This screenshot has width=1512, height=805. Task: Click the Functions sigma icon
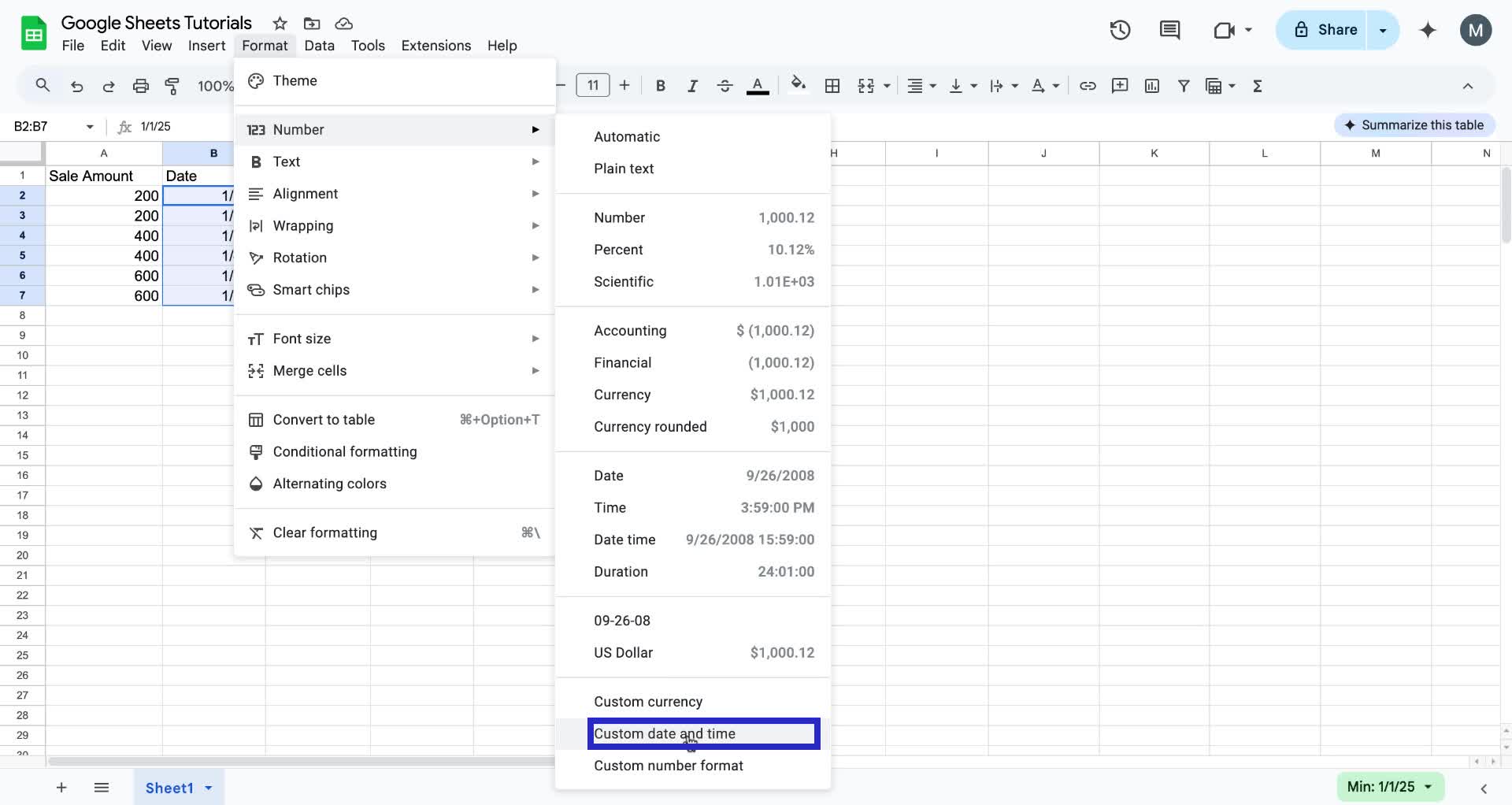point(1257,86)
